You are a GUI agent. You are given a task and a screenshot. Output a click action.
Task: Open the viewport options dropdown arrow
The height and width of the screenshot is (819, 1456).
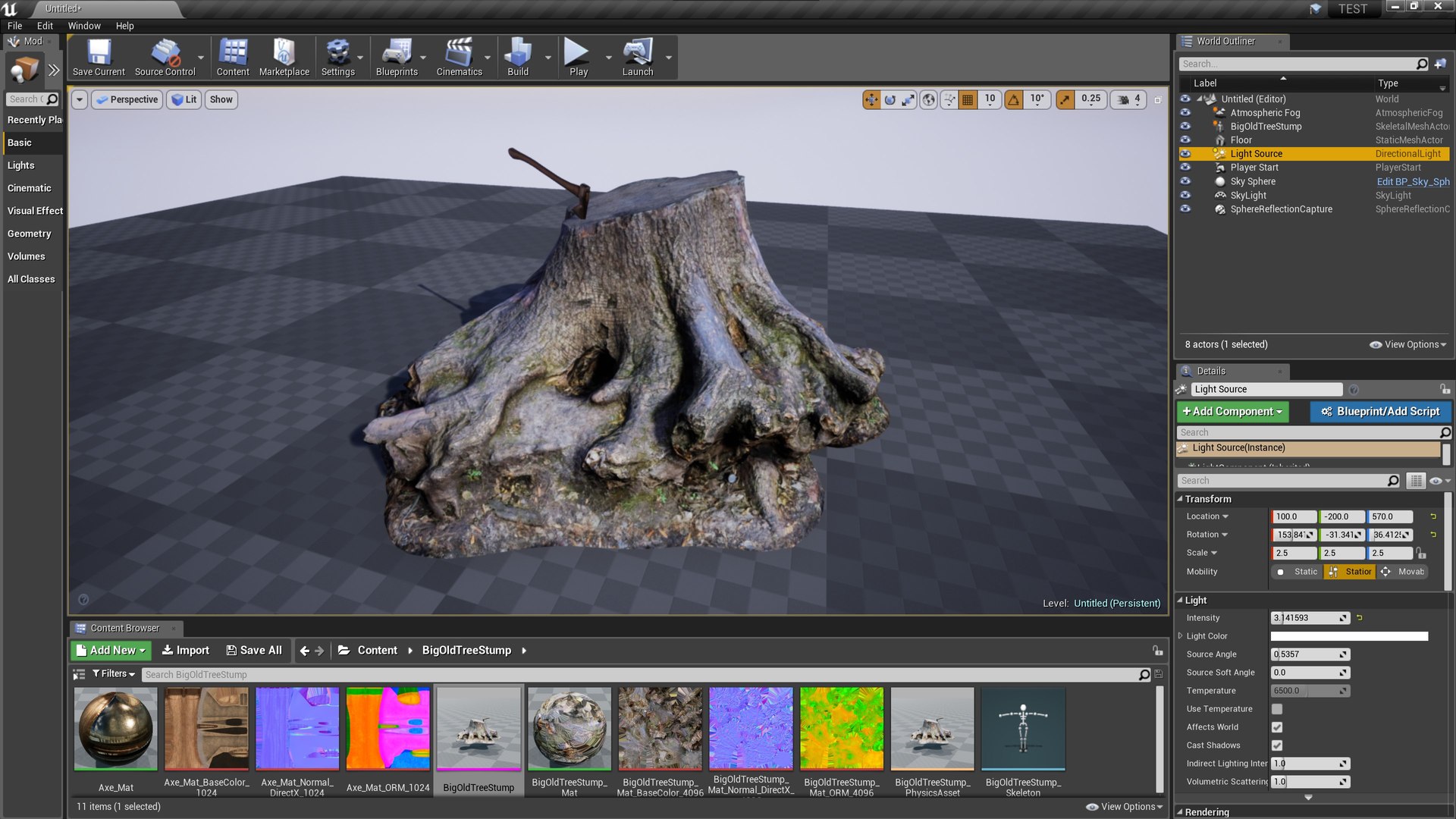point(80,99)
